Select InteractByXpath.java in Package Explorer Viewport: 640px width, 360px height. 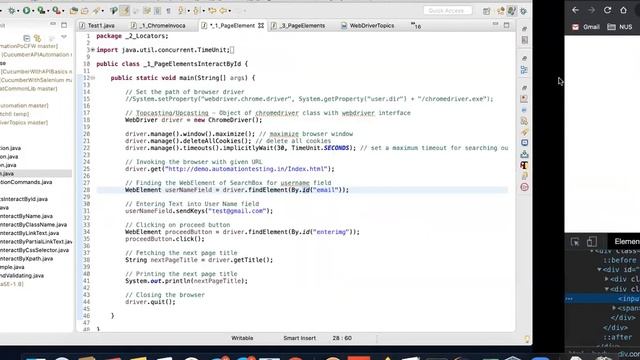(x=27, y=258)
